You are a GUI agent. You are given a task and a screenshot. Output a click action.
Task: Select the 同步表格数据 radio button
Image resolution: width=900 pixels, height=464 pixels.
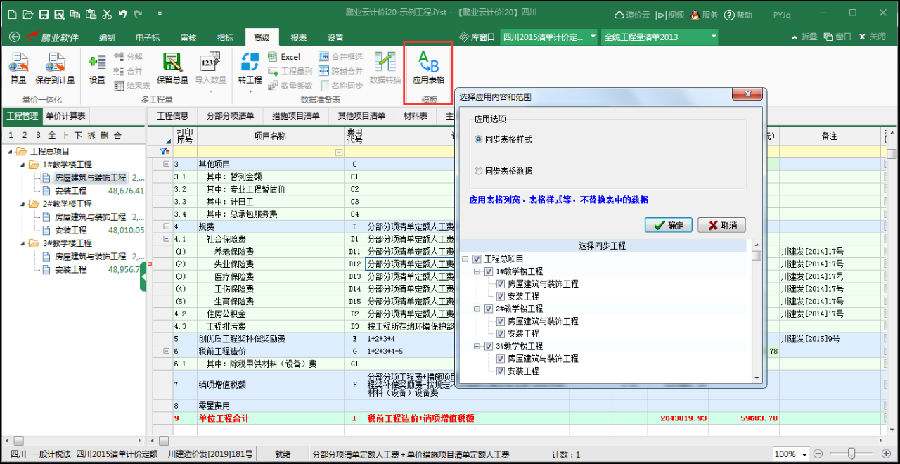click(x=480, y=171)
